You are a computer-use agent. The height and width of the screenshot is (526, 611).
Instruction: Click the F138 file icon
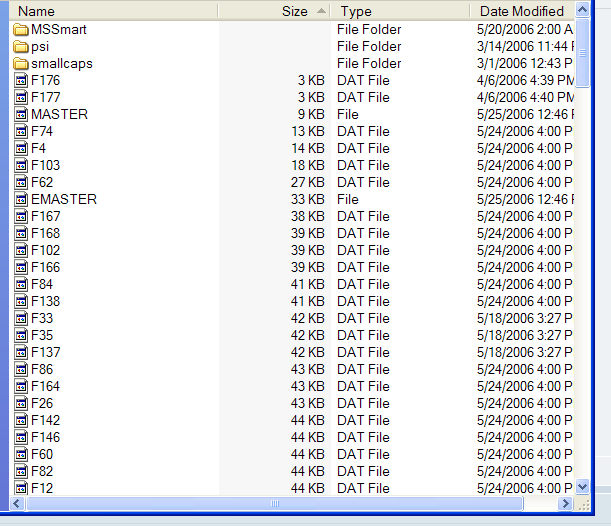pyautogui.click(x=21, y=302)
